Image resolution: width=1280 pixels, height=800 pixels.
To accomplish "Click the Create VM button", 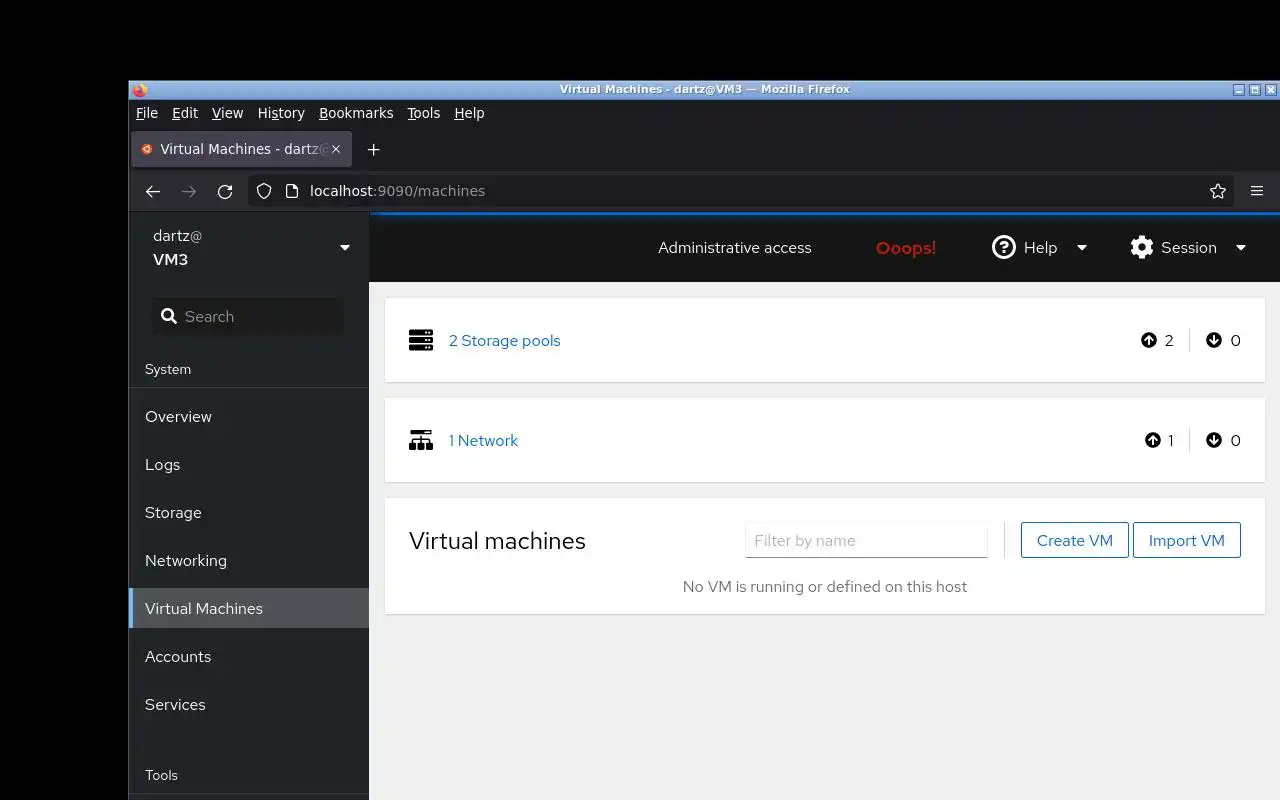I will (1075, 540).
